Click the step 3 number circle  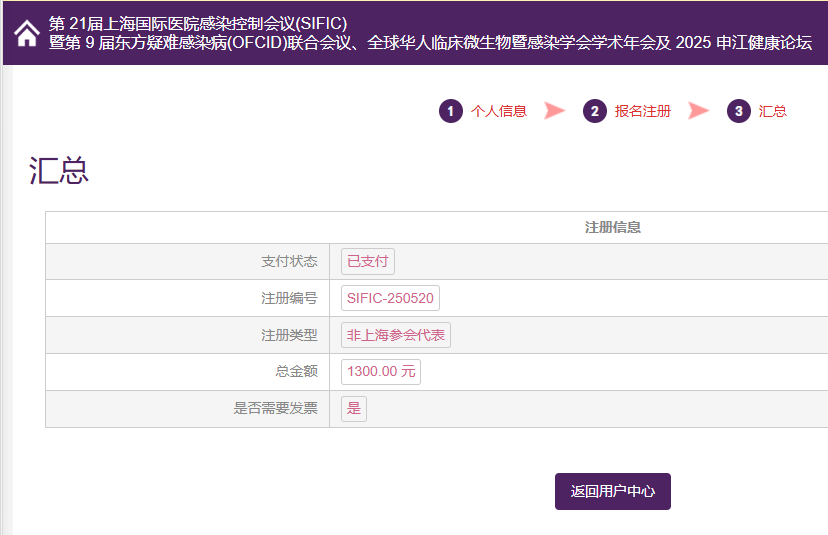click(x=739, y=111)
